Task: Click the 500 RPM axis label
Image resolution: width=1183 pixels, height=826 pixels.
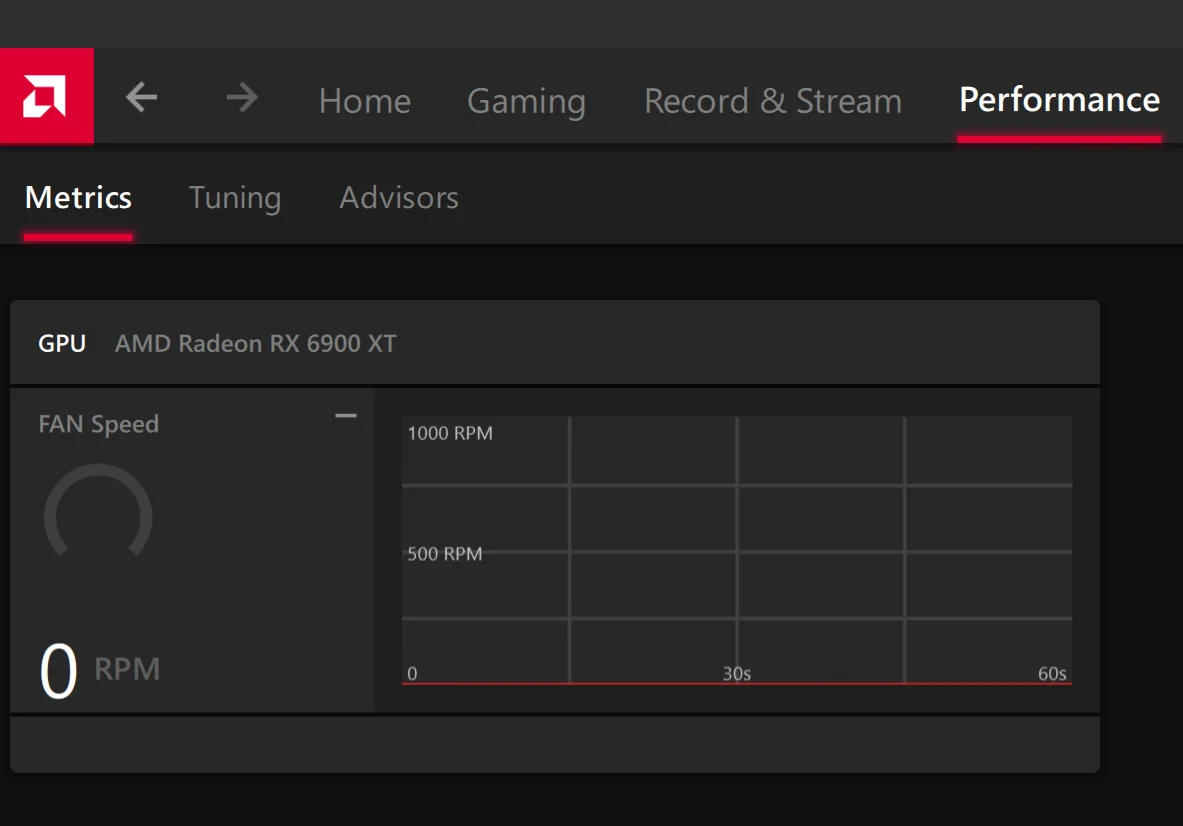Action: pyautogui.click(x=444, y=554)
